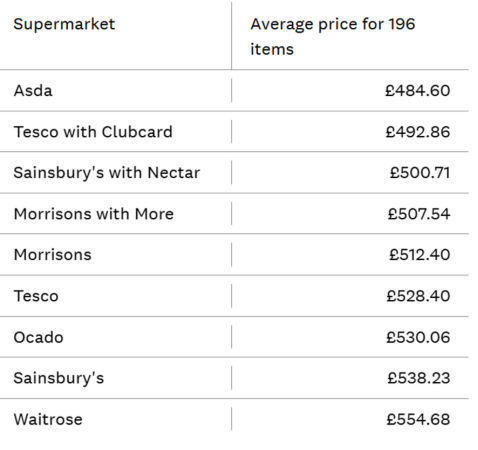Click the £512.40 price value
The image size is (478, 450).
click(x=419, y=255)
